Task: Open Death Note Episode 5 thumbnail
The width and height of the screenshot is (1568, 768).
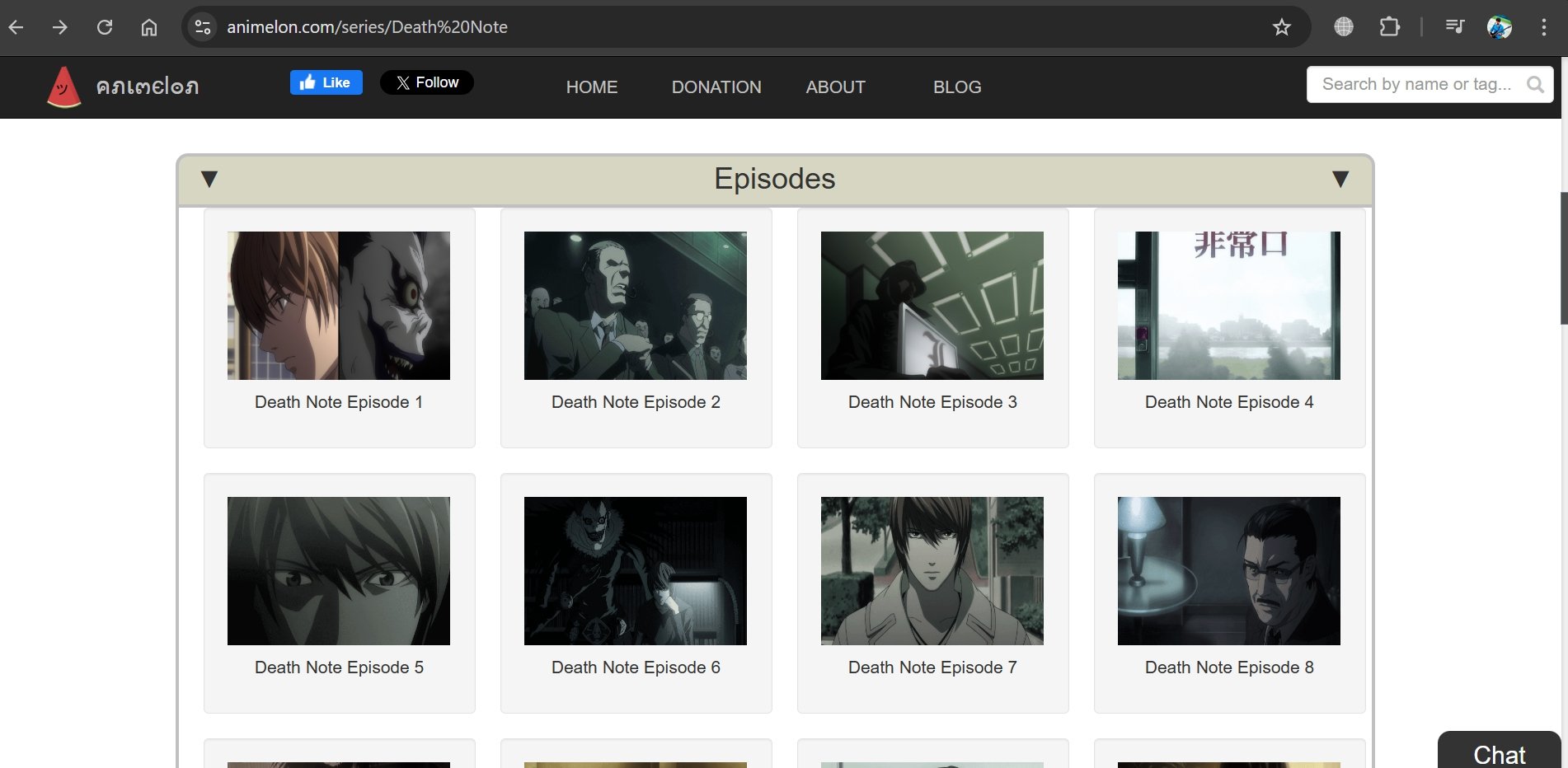Action: click(339, 571)
